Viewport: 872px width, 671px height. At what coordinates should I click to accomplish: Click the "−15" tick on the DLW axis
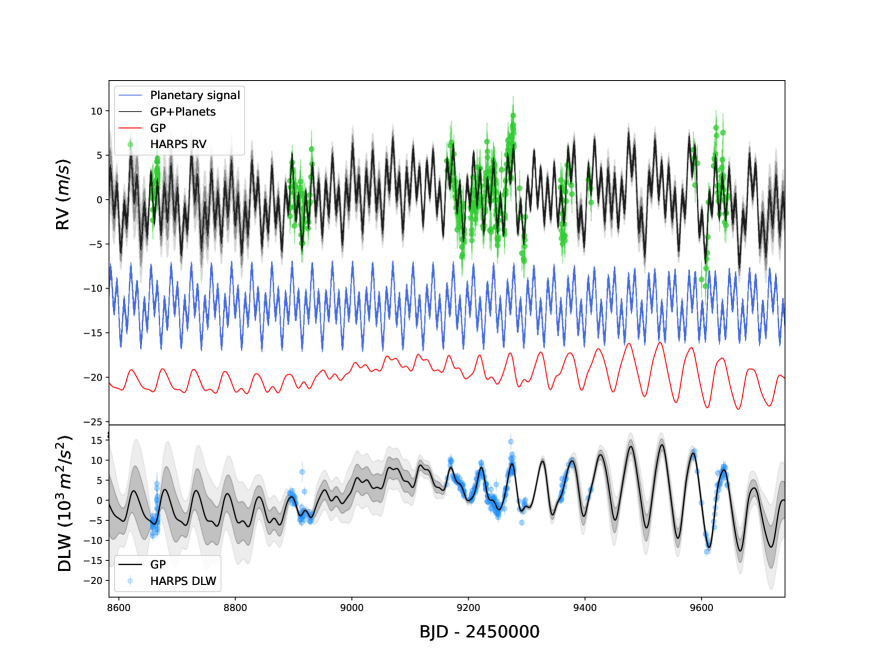[93, 561]
